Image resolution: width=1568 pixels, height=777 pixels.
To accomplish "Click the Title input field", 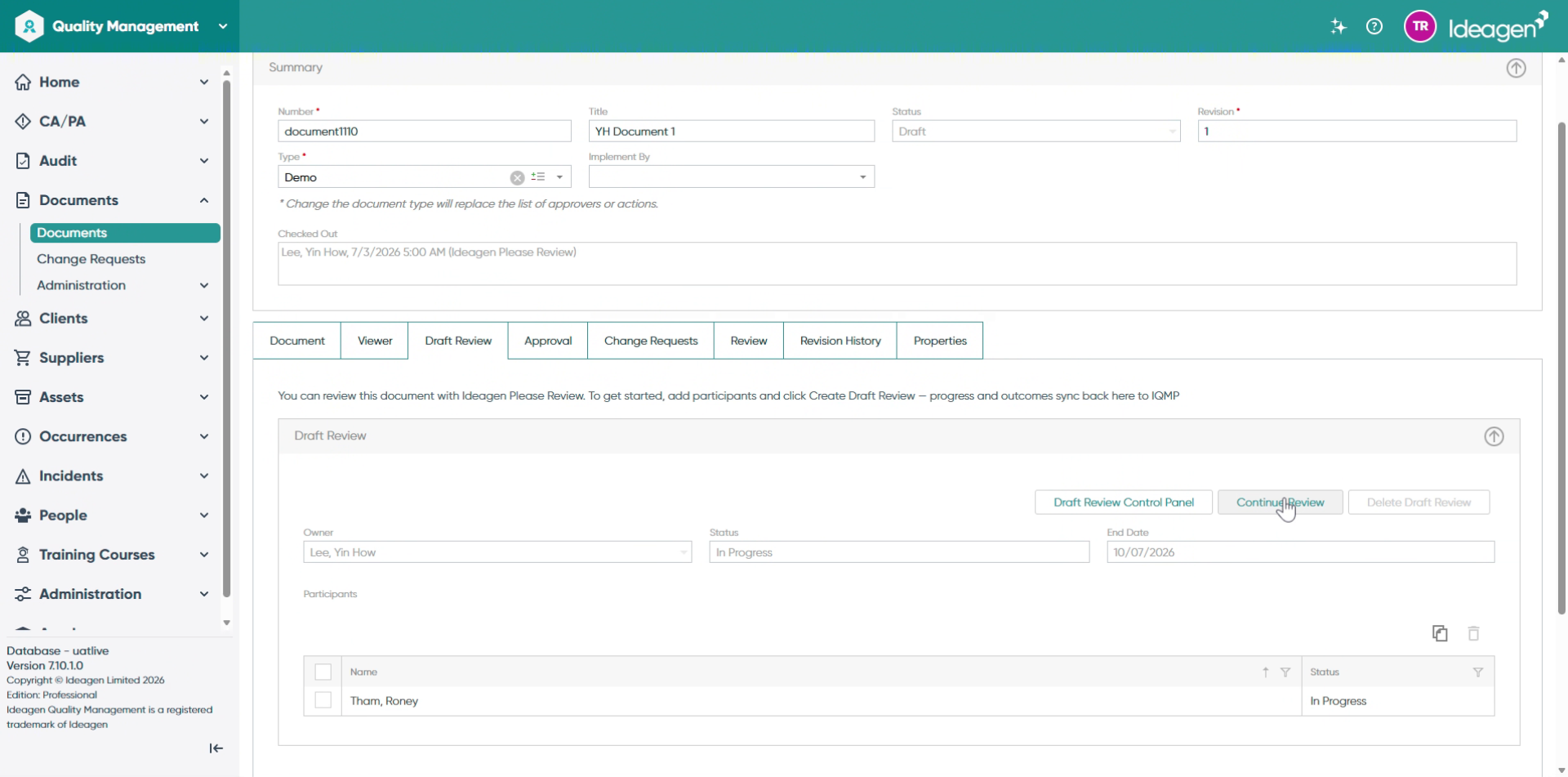I will coord(732,132).
